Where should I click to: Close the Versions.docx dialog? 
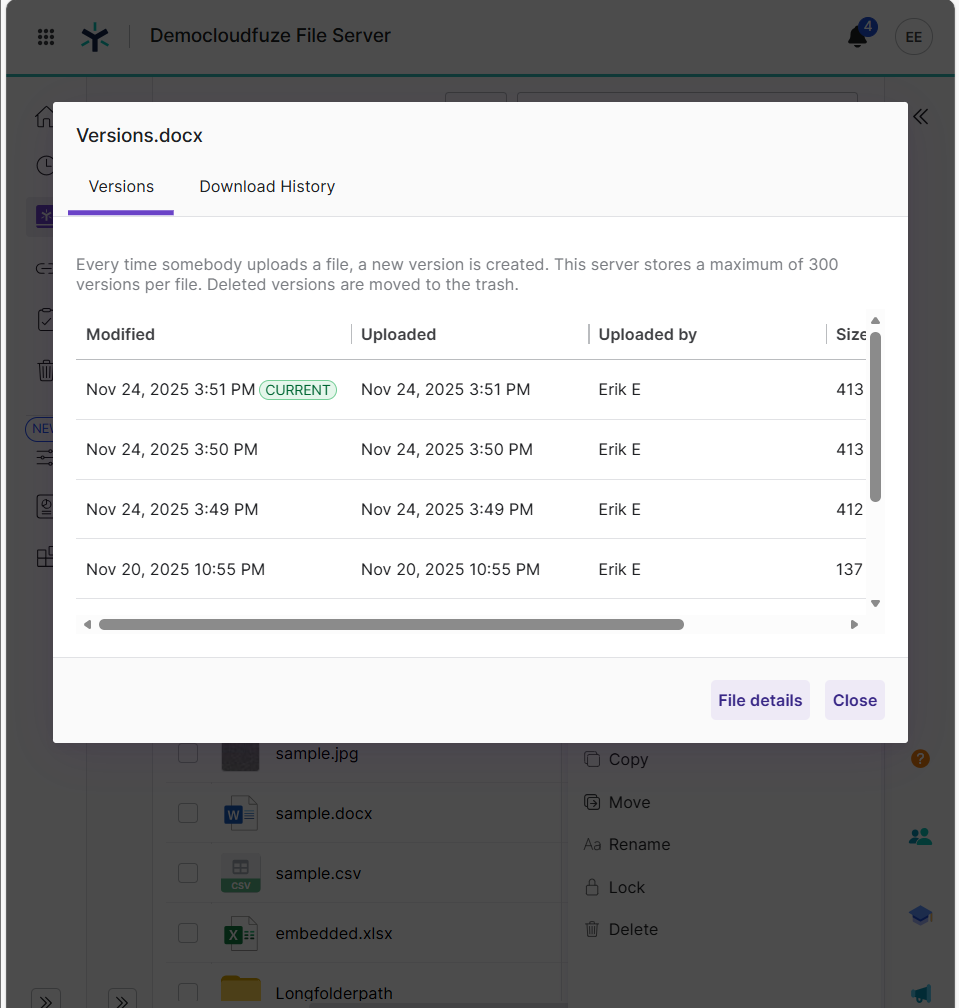(x=854, y=700)
